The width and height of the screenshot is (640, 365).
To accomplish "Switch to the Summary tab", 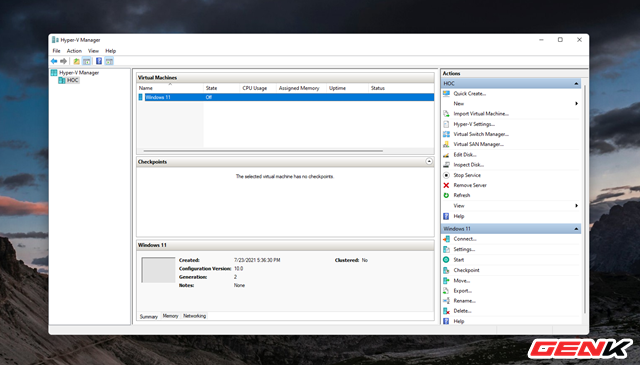I will [x=149, y=316].
